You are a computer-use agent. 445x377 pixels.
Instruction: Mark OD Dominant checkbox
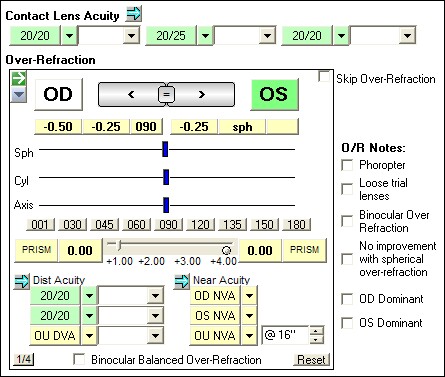[x=347, y=299]
